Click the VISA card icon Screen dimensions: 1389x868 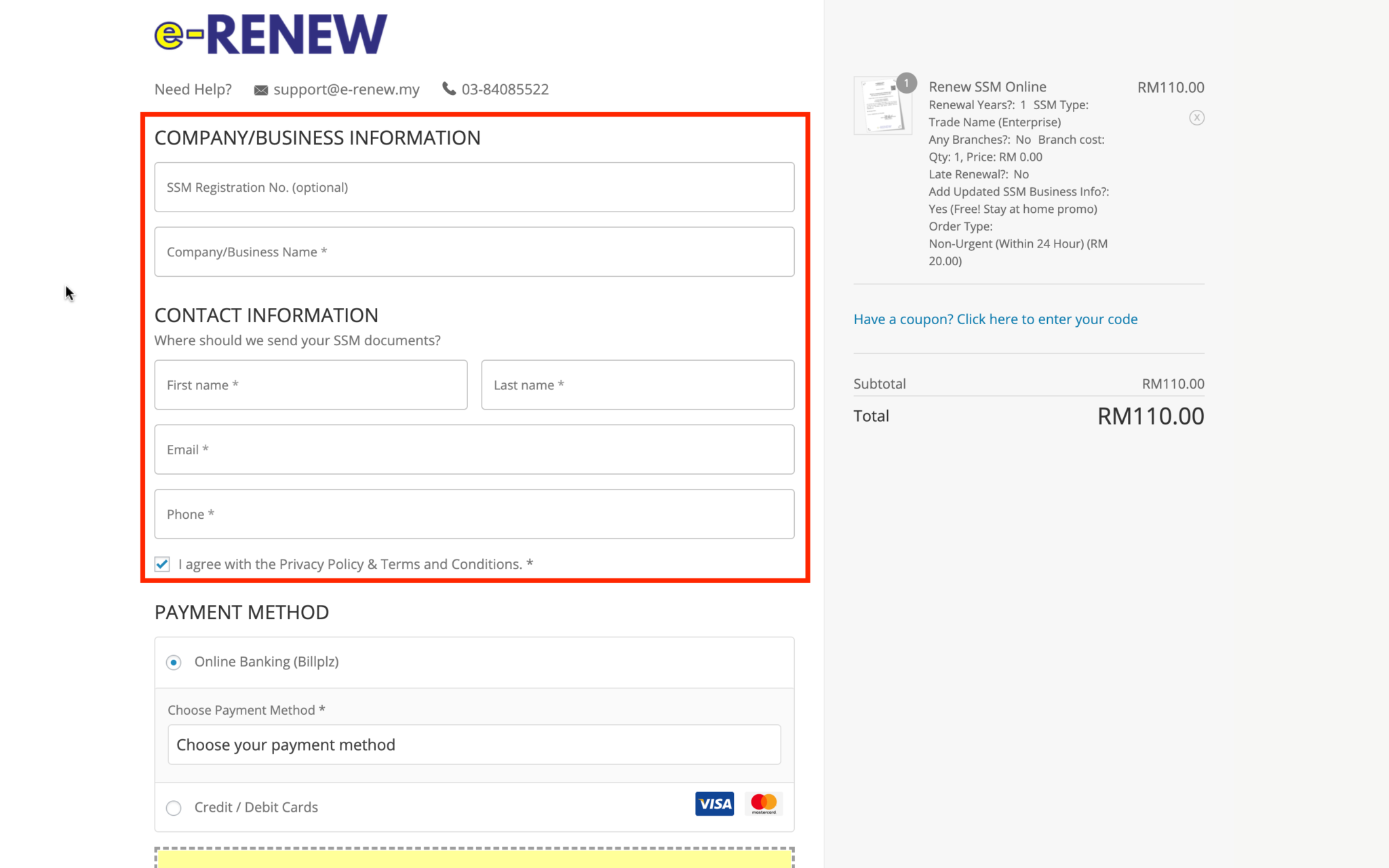coord(713,804)
